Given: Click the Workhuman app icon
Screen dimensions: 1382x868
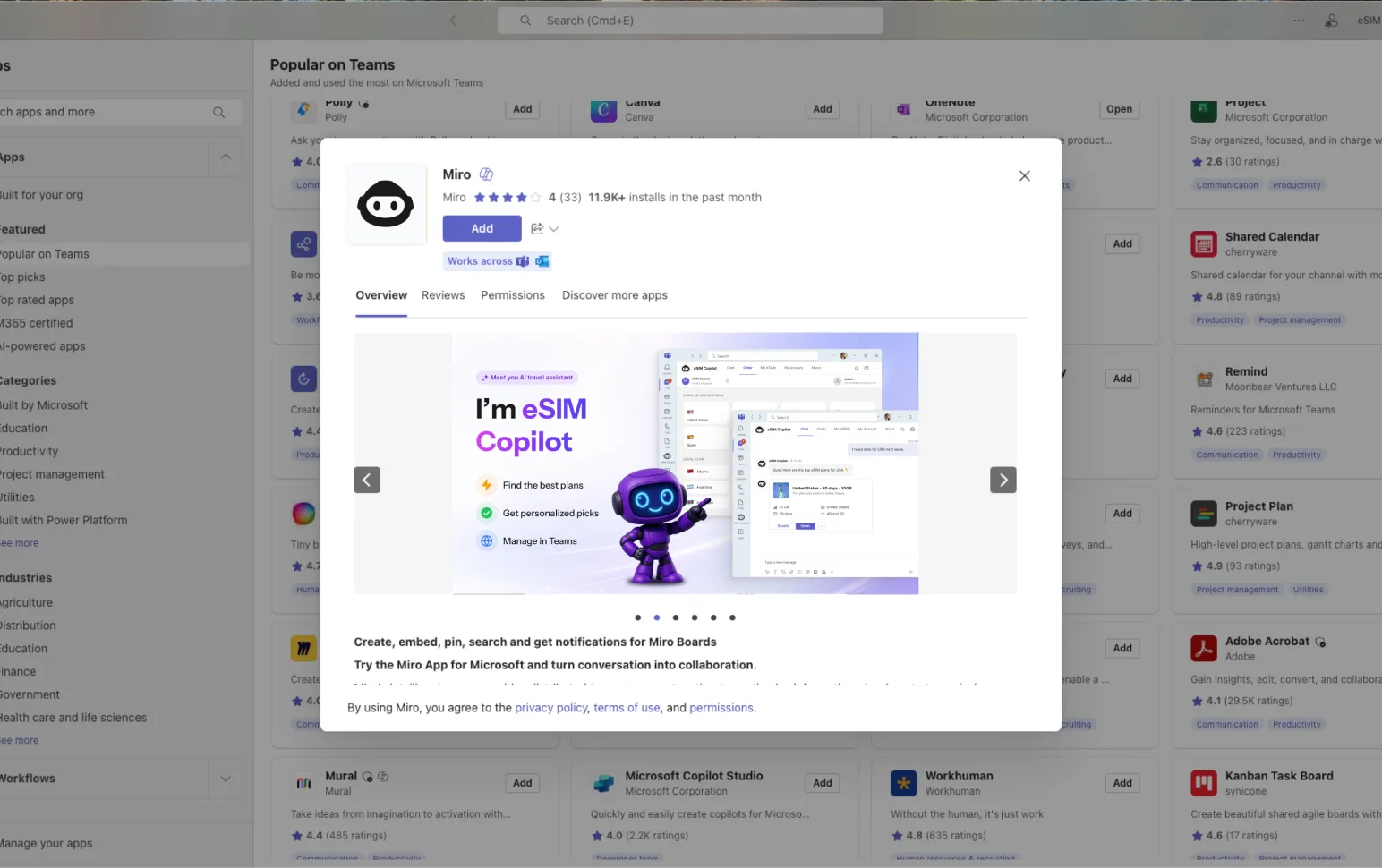Looking at the screenshot, I should (904, 783).
